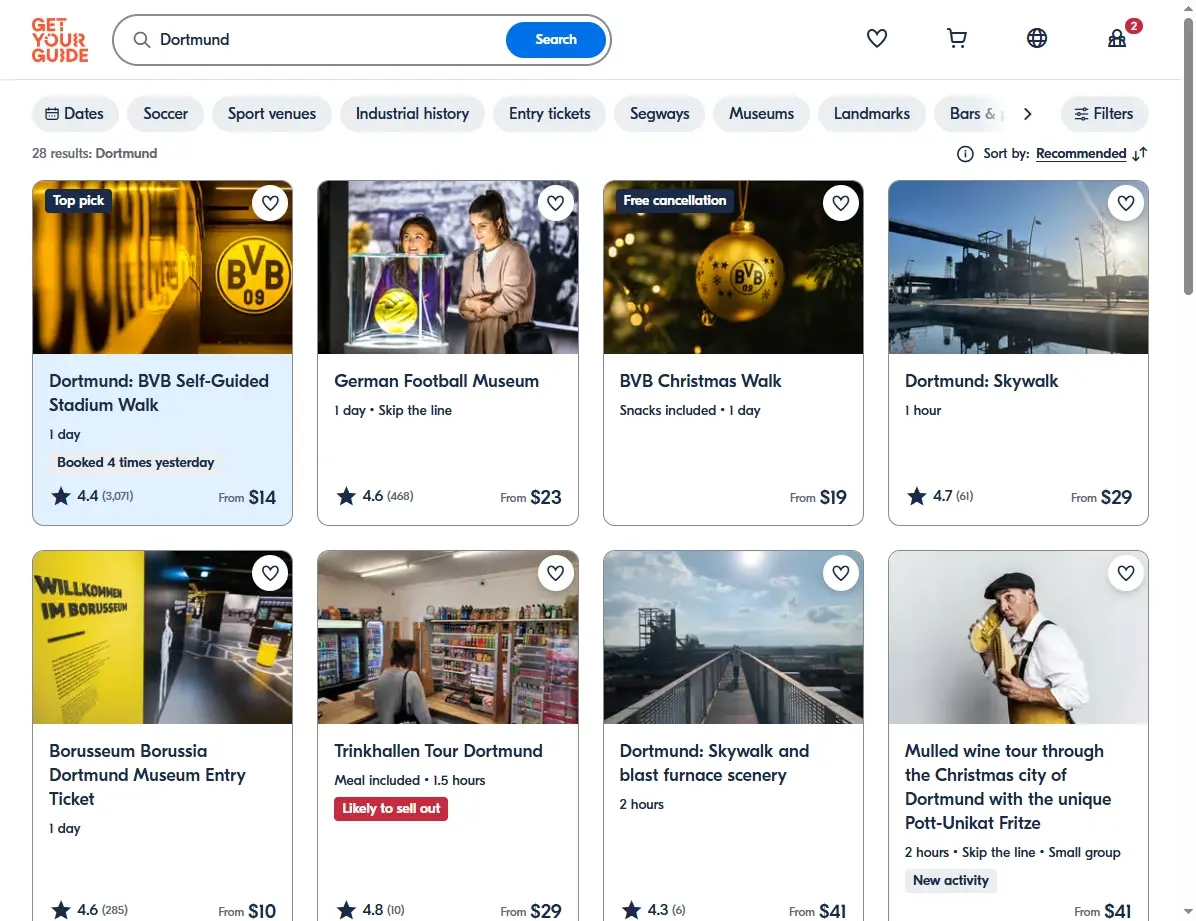
Task: Expand more category chips with right chevron
Action: click(x=1027, y=114)
